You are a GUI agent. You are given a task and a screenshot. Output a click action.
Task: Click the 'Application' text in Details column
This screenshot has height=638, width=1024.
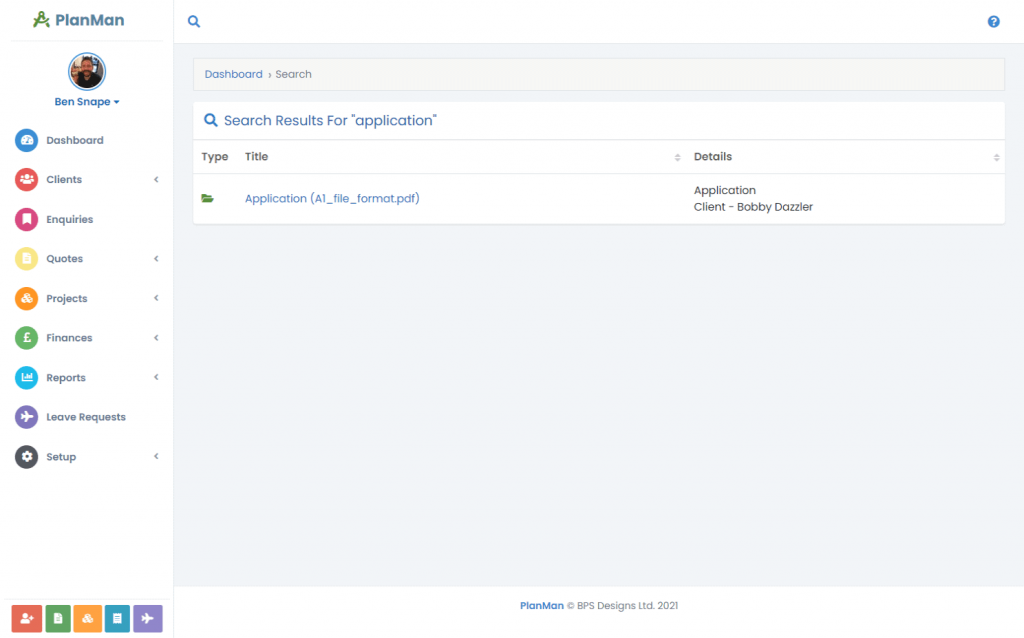tap(724, 190)
